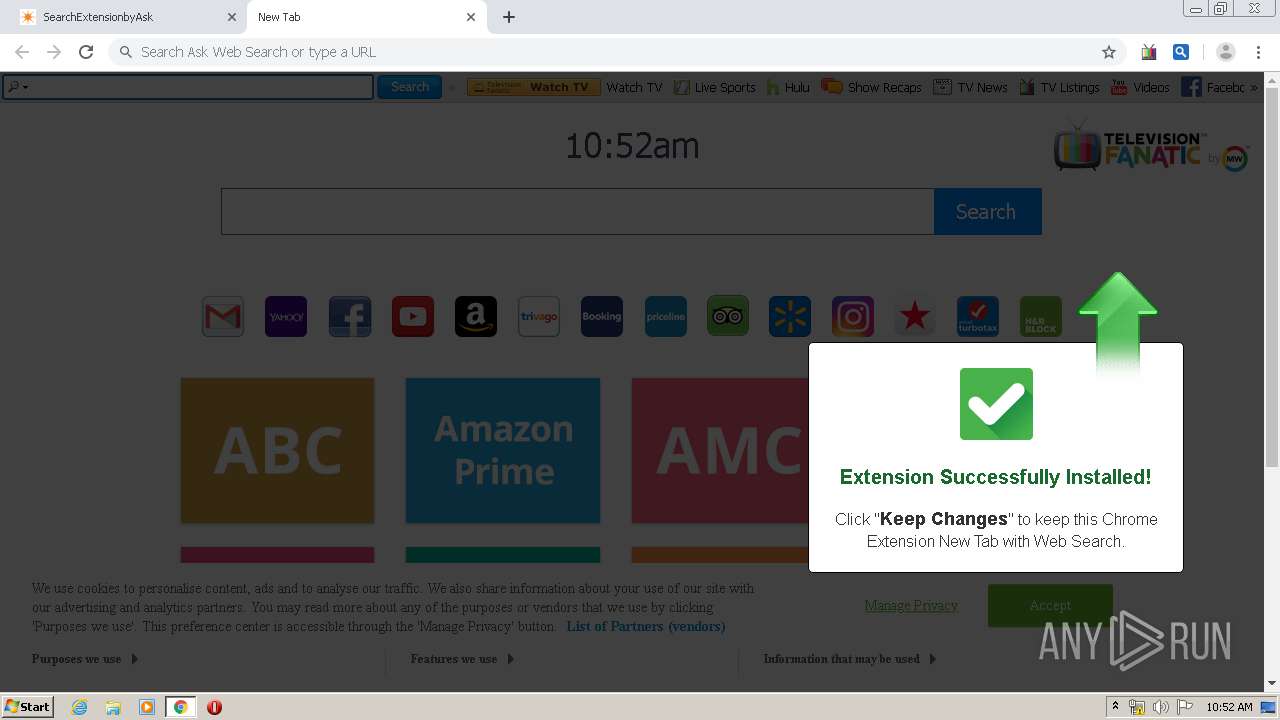Click the large blue Search button
The width and height of the screenshot is (1280, 720).
coord(988,212)
